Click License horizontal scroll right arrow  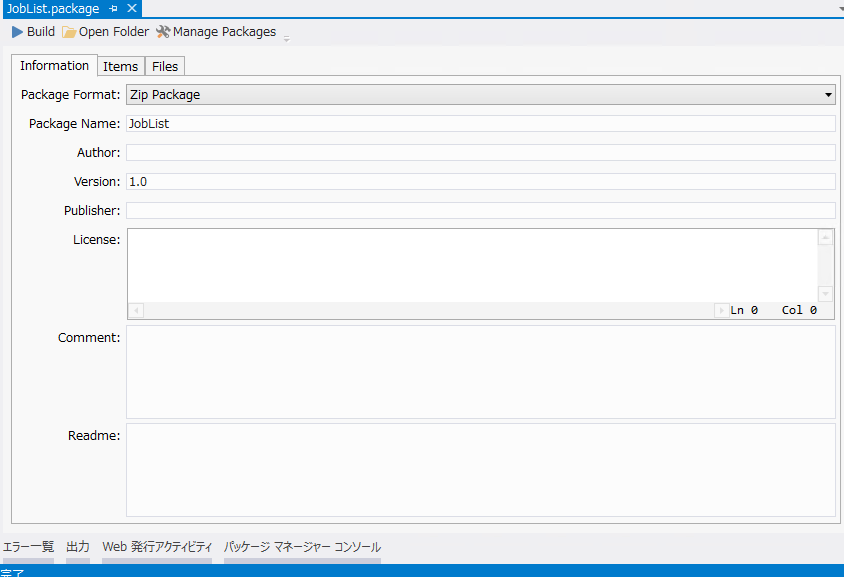coord(721,311)
